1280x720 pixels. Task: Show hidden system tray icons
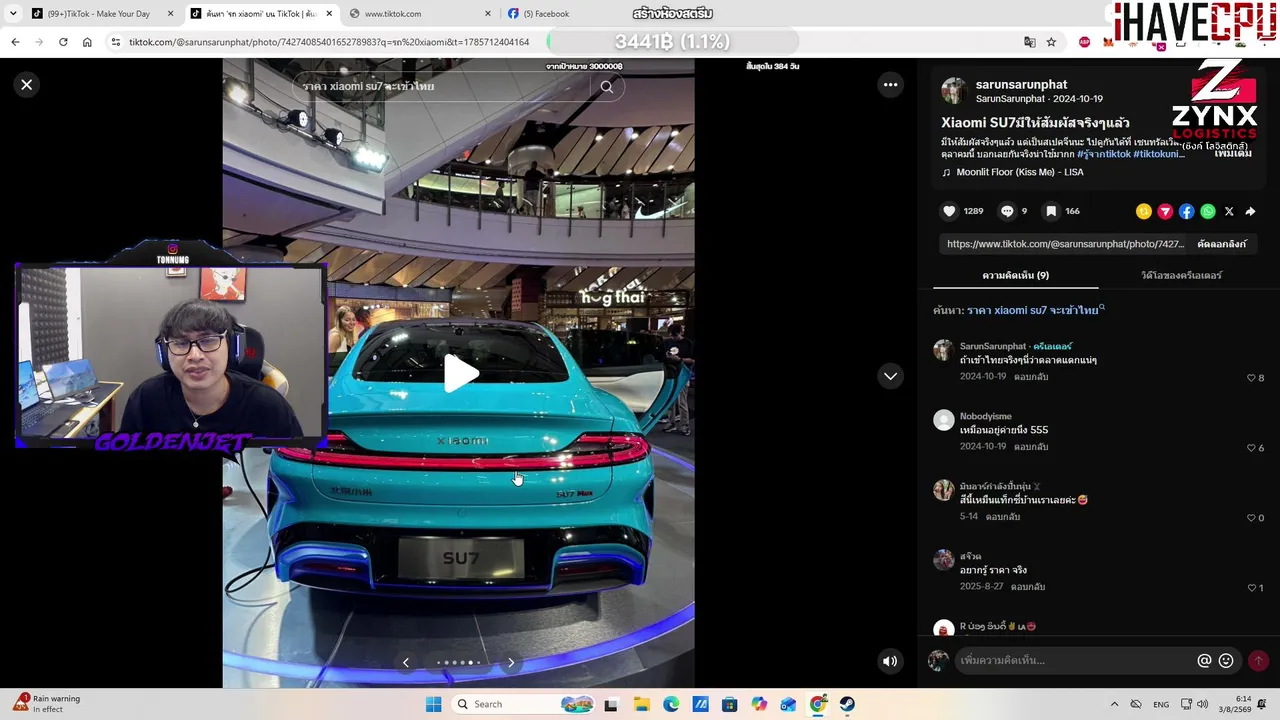pyautogui.click(x=1114, y=704)
